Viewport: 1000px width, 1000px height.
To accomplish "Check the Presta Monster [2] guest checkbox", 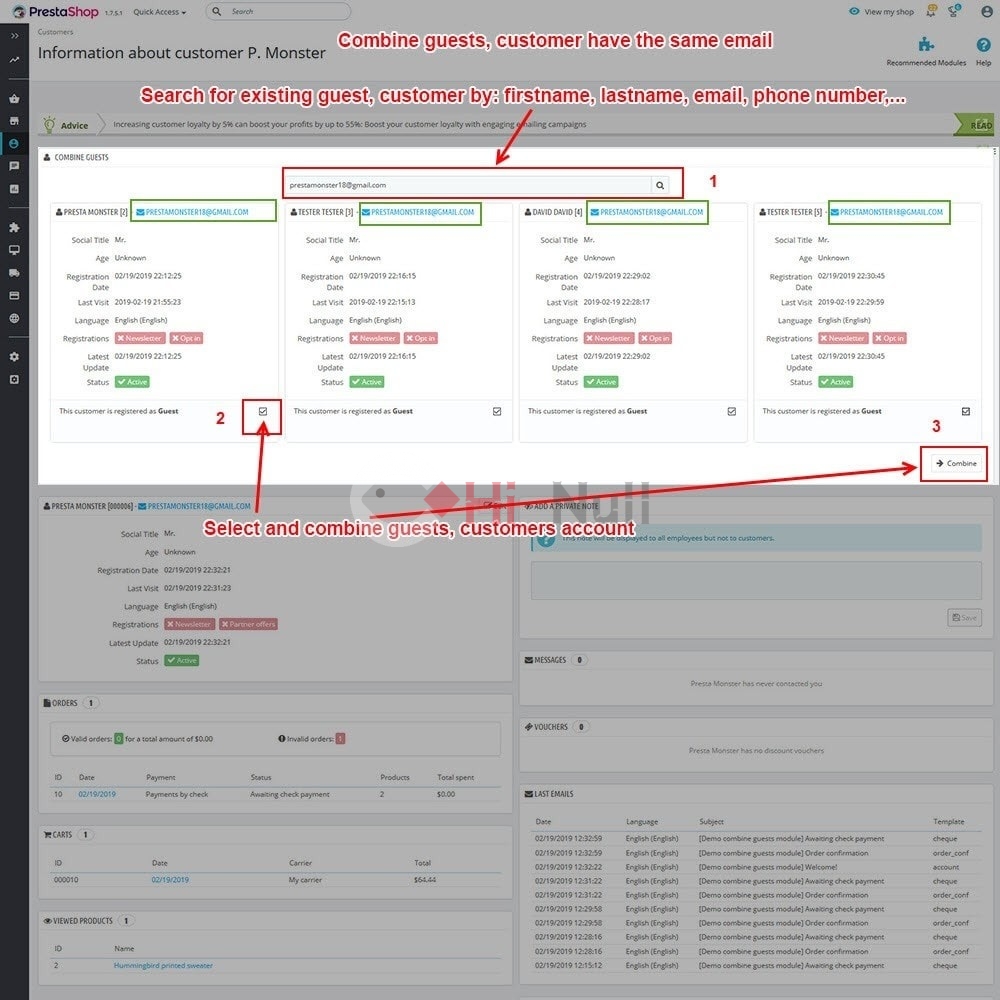I will (263, 411).
